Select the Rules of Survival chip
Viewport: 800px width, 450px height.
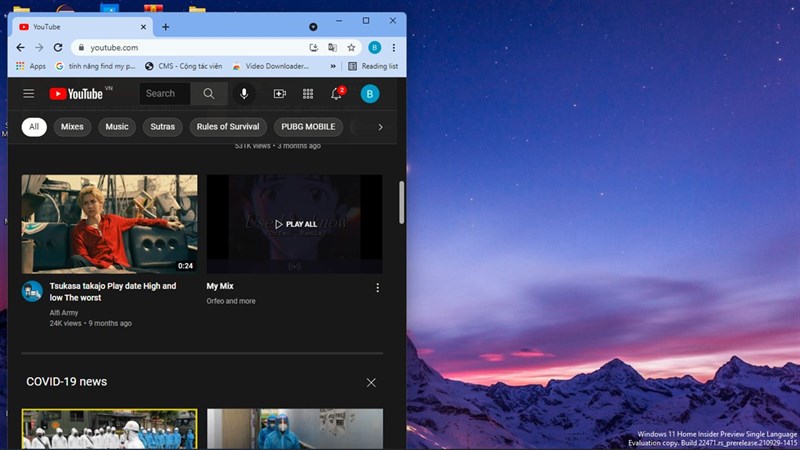228,127
